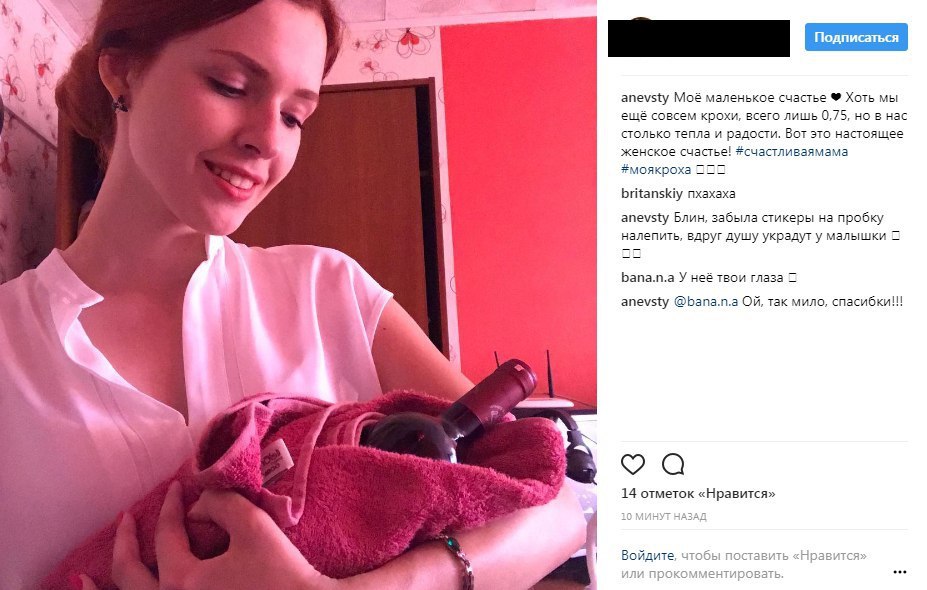Open the anevsty profile from the caption

pos(645,98)
